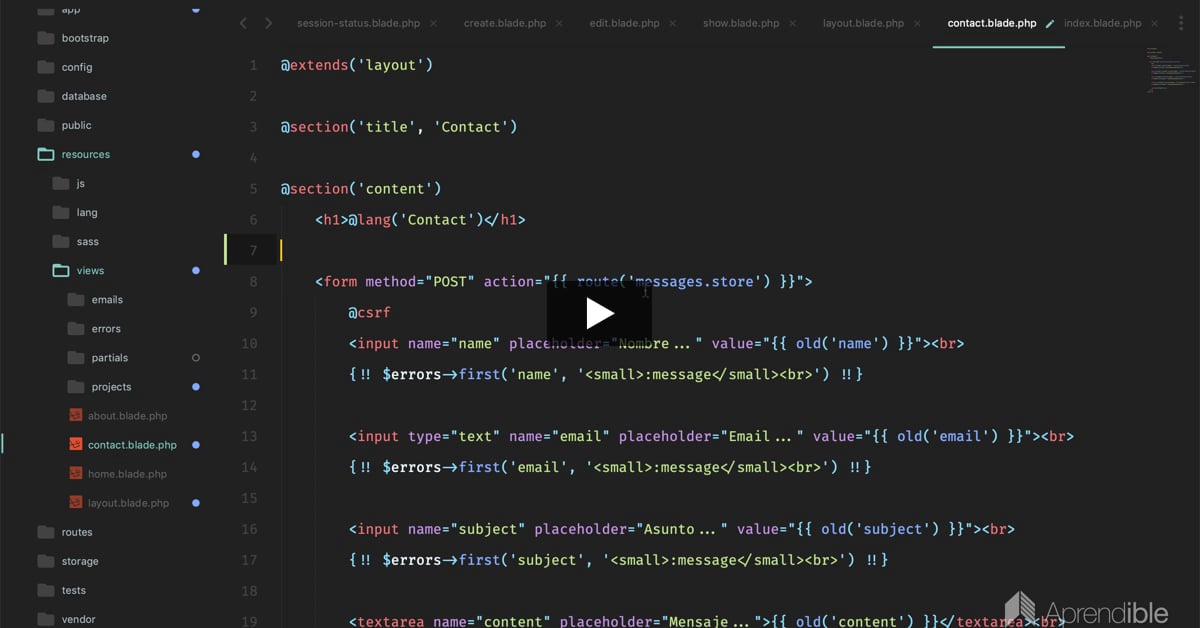Expand the errors folder
This screenshot has width=1200, height=628.
(106, 328)
